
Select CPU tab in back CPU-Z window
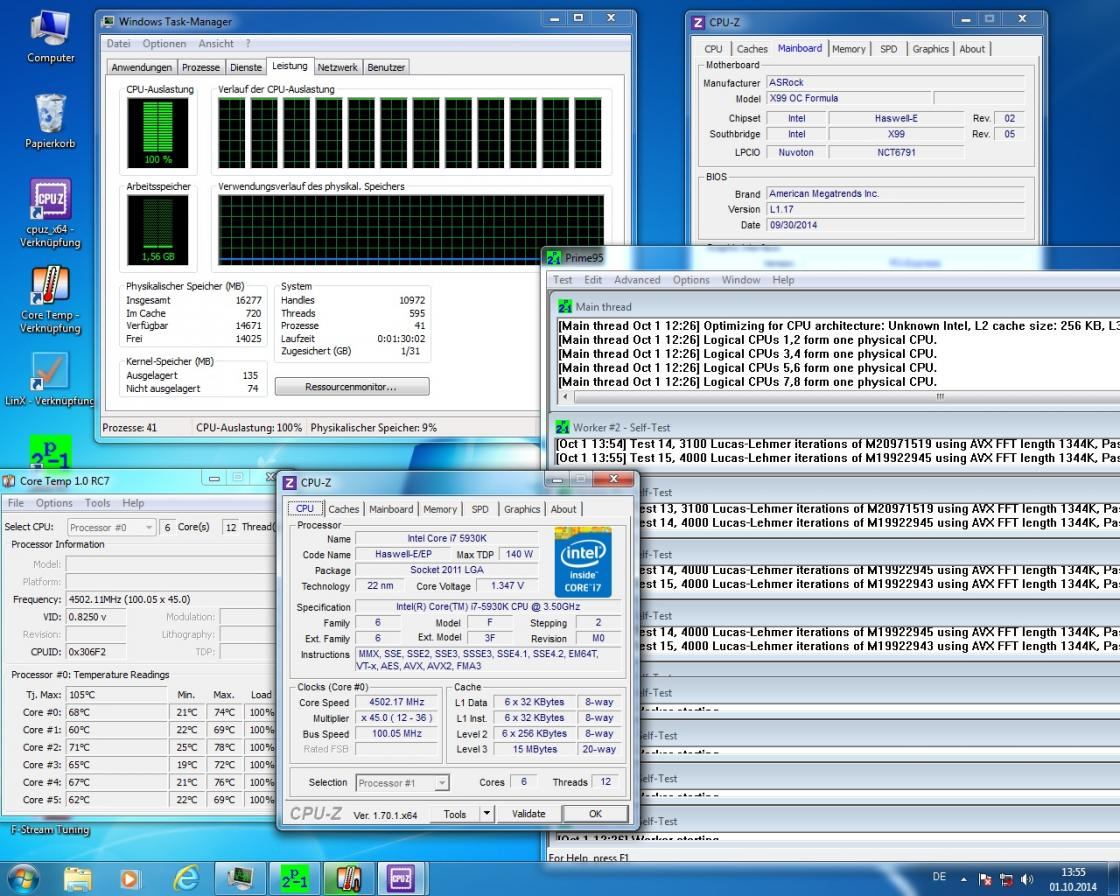tap(713, 49)
